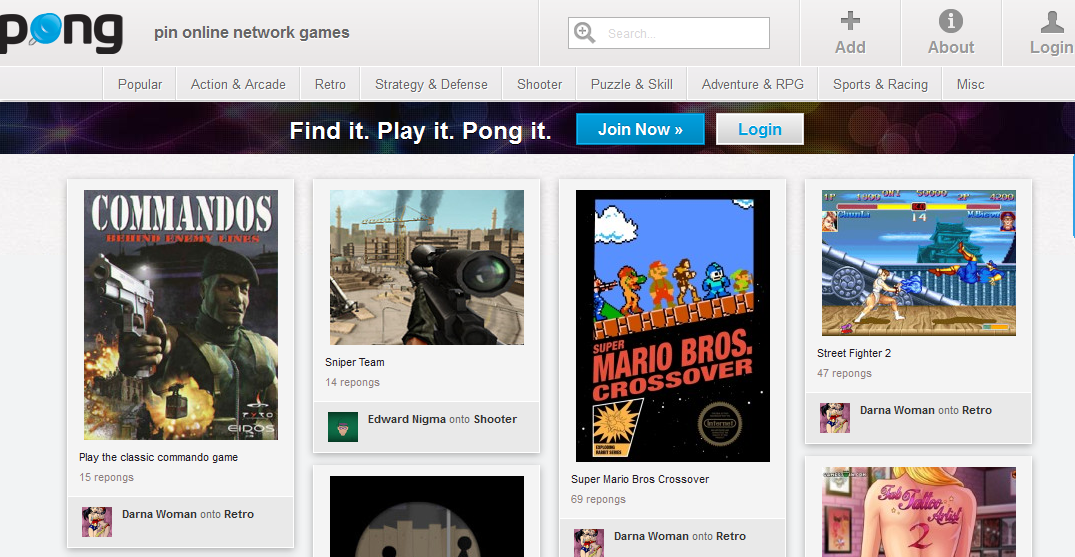1075x557 pixels.
Task: Open the Popular category
Action: (140, 84)
